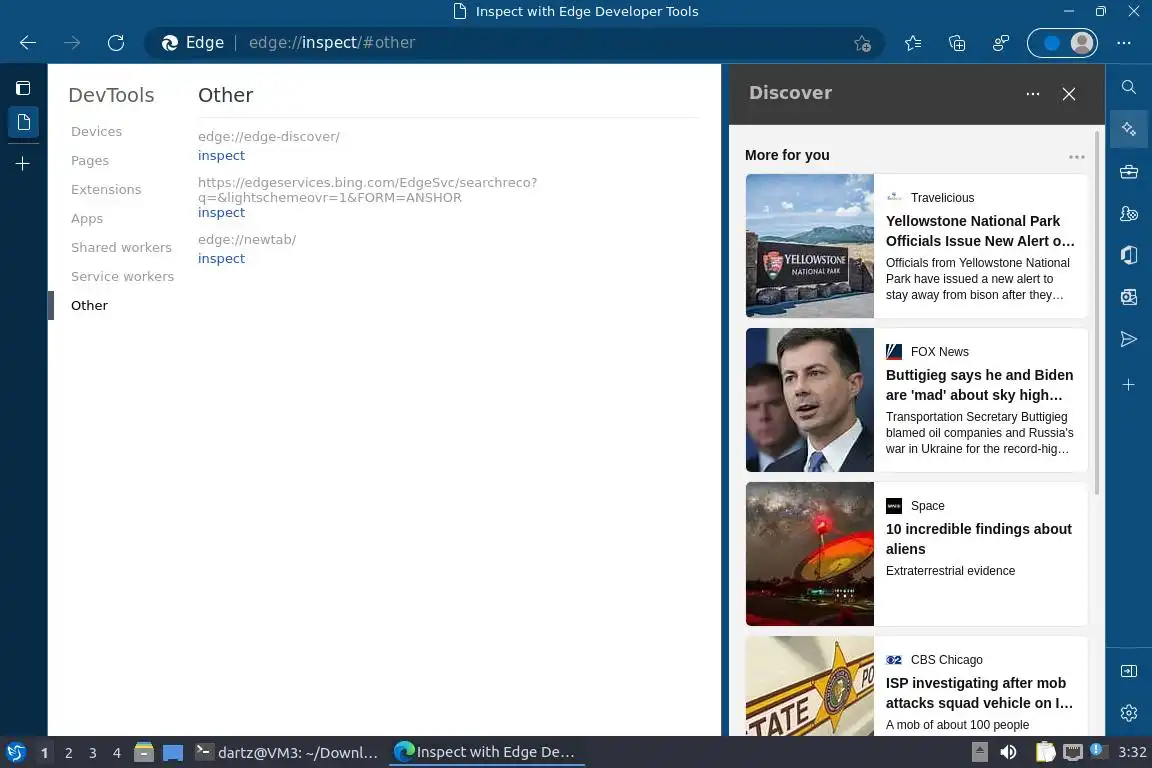Inspect the edgeservices.bing.com searchreco target

click(x=221, y=212)
